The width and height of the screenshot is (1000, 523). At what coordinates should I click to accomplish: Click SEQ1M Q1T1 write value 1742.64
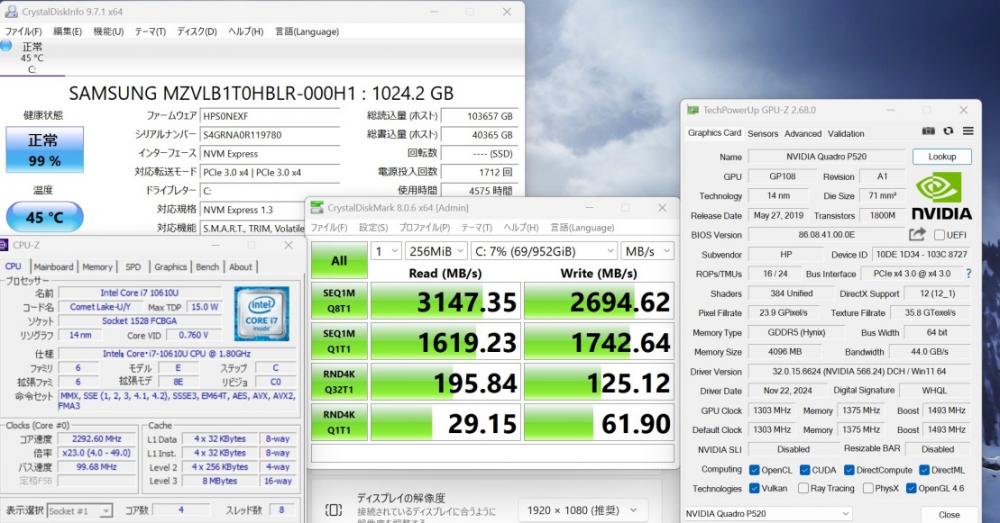(x=599, y=341)
